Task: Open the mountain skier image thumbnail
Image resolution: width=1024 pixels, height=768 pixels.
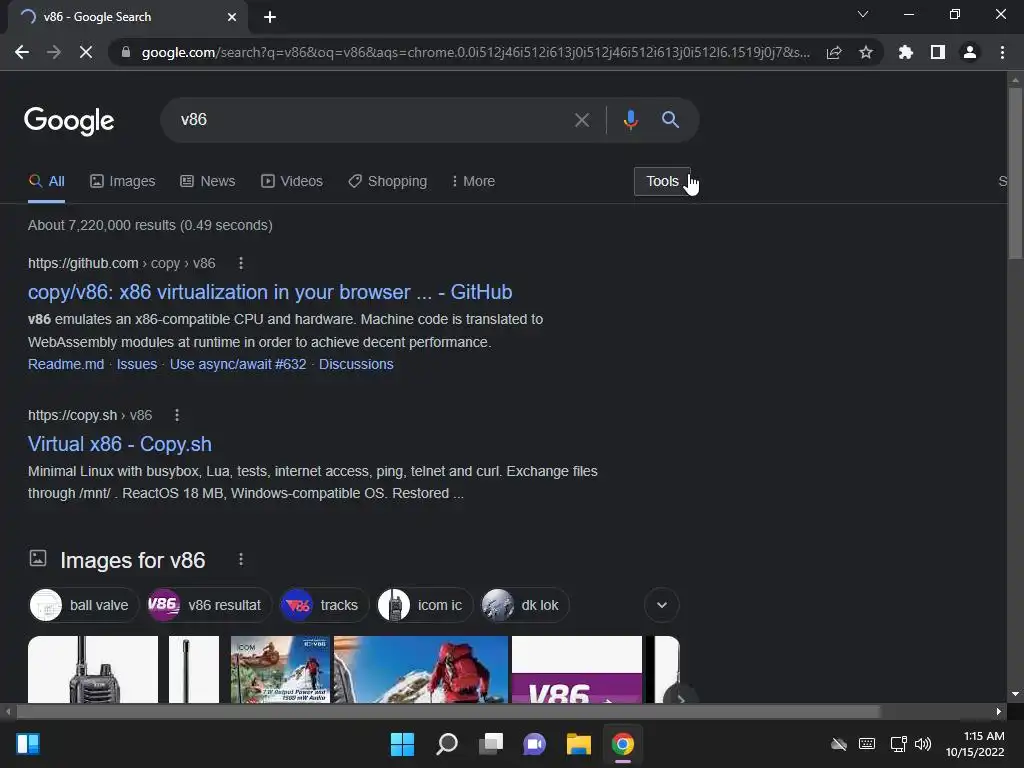Action: point(421,669)
